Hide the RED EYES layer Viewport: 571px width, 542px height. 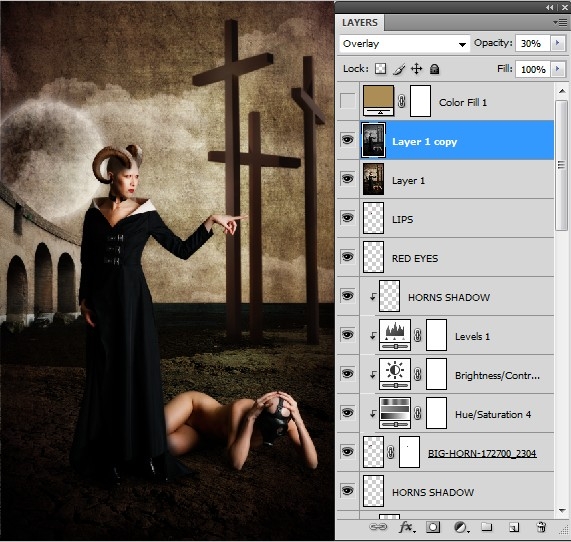point(347,257)
